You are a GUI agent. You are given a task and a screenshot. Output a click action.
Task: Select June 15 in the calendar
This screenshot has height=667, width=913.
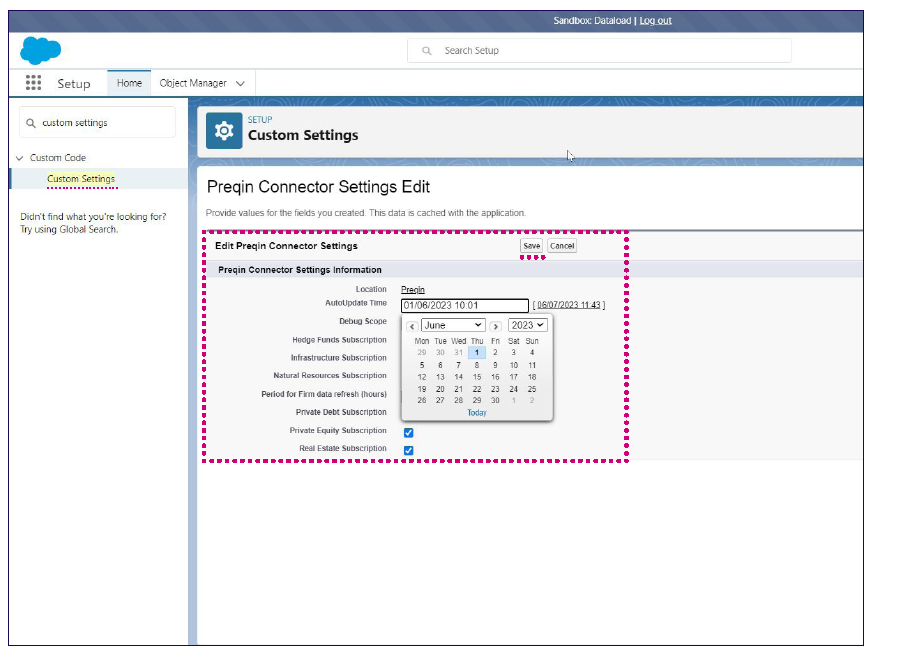click(477, 377)
